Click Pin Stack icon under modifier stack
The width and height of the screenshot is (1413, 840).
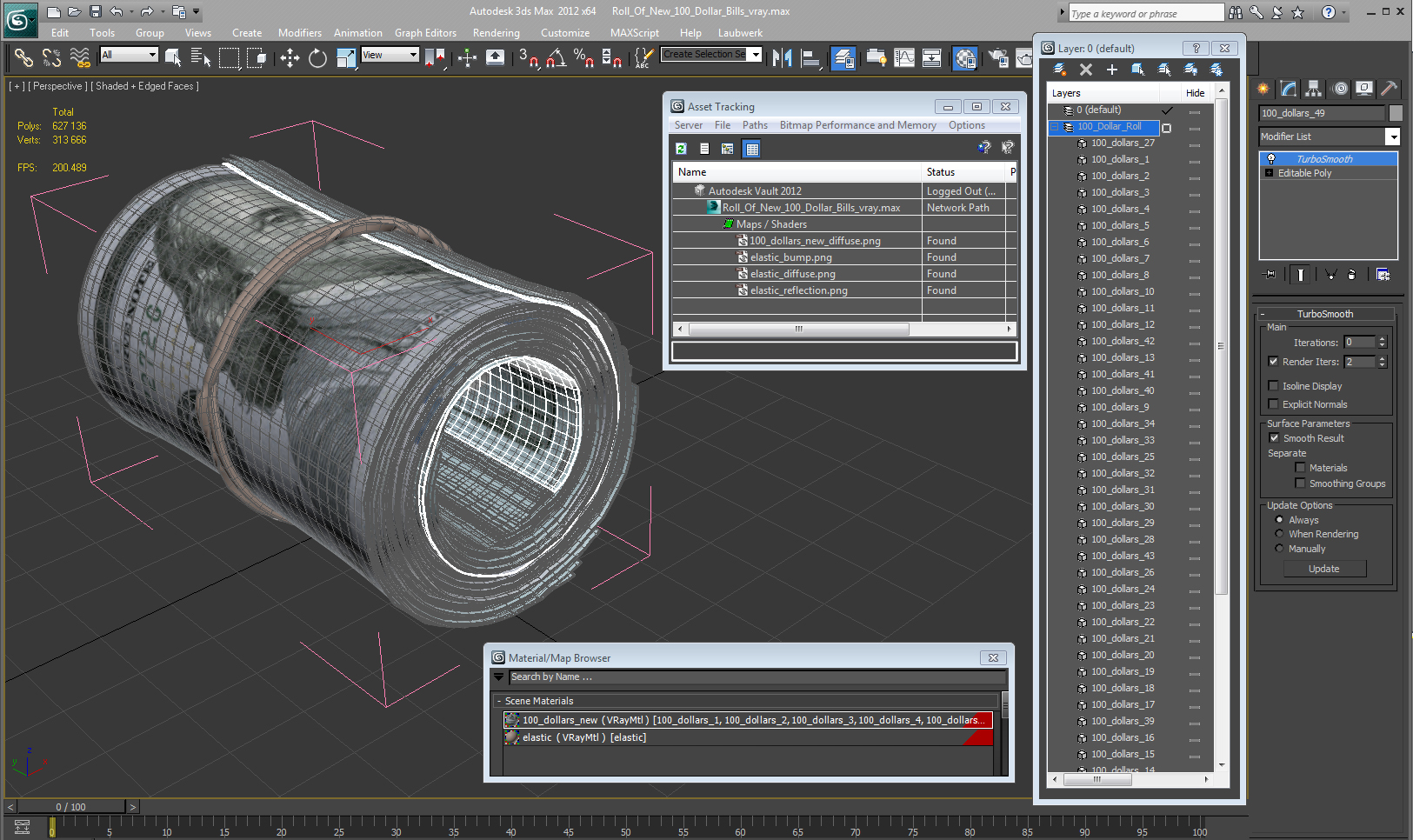[x=1270, y=274]
